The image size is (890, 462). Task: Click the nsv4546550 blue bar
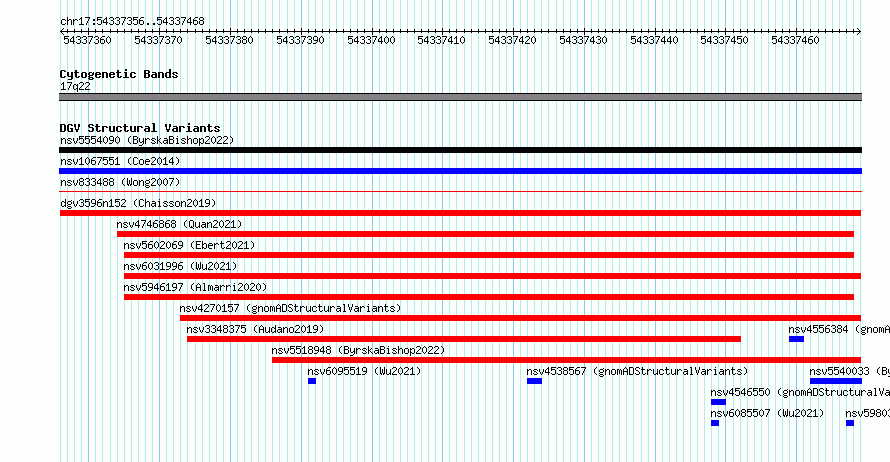[x=719, y=402]
